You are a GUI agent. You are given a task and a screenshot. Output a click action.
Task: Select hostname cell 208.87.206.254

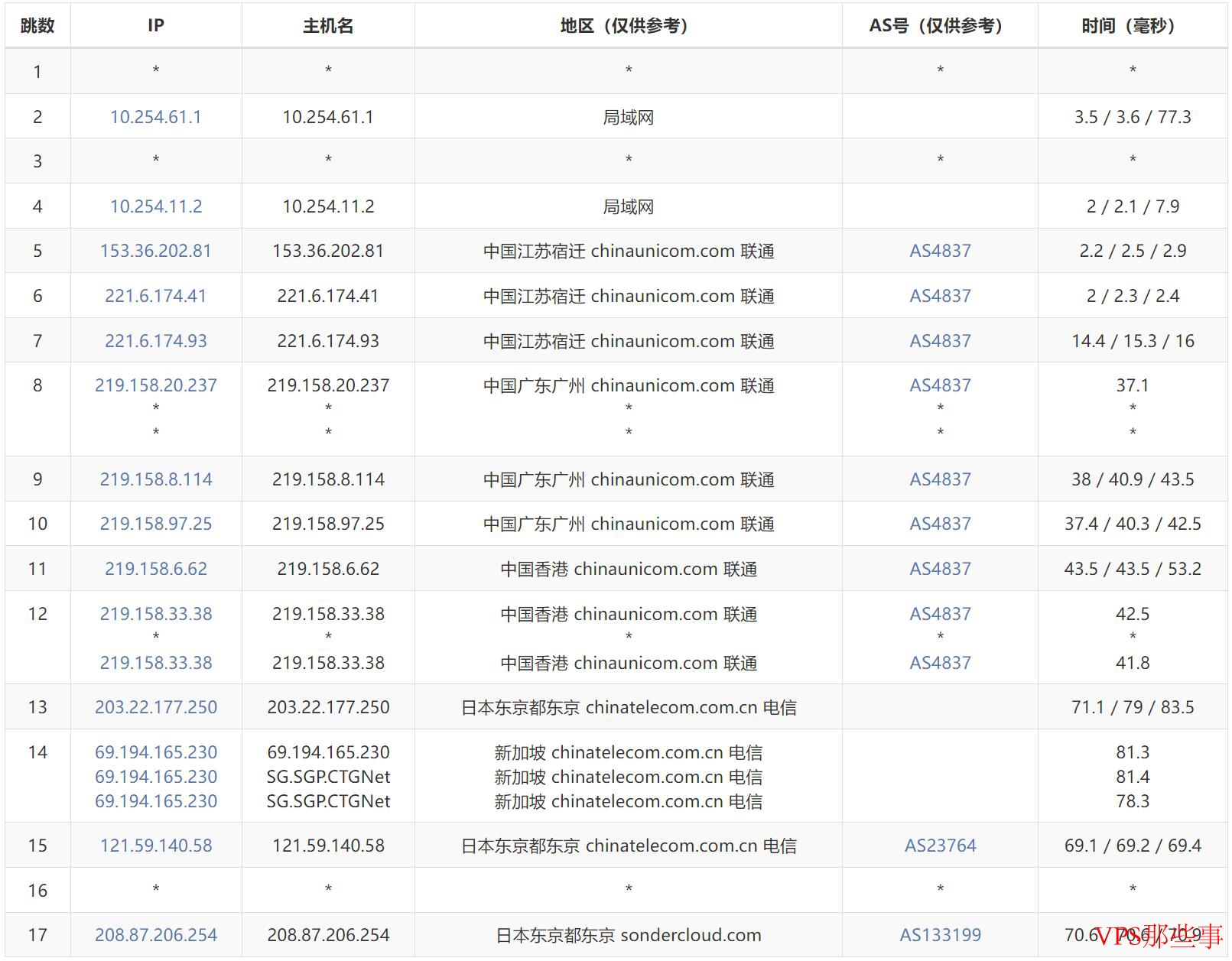(328, 935)
